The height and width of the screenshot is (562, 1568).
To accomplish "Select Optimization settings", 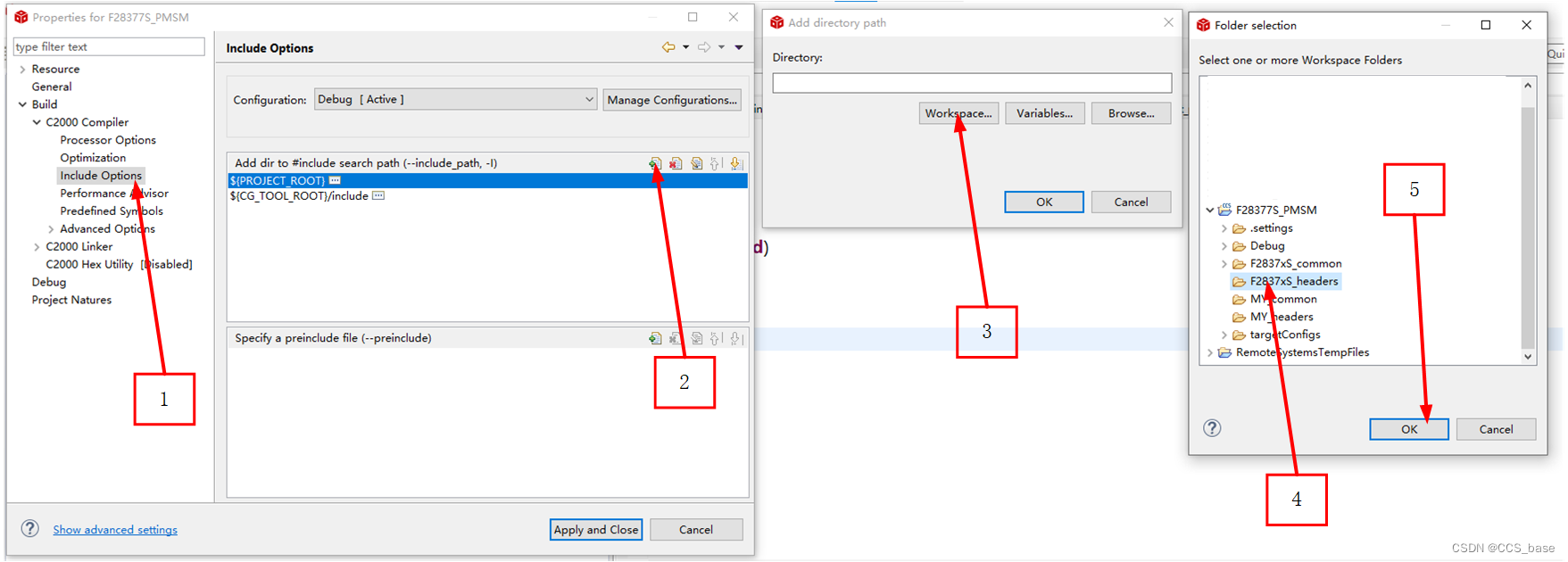I will tap(93, 158).
